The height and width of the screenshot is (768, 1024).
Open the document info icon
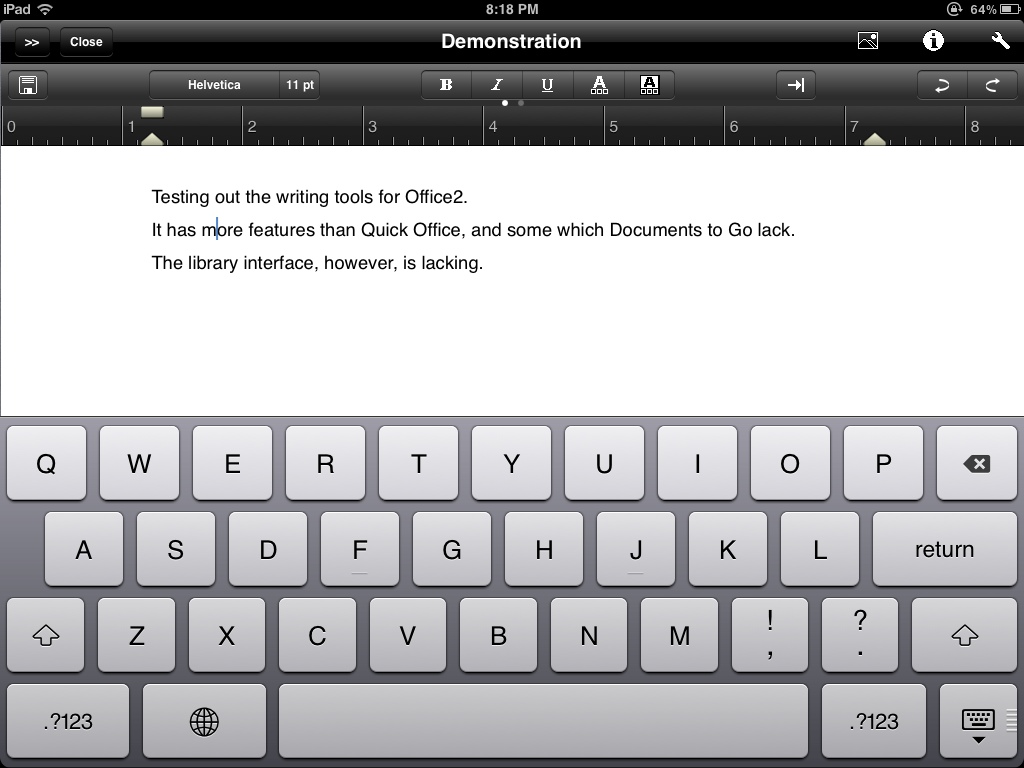[x=933, y=41]
